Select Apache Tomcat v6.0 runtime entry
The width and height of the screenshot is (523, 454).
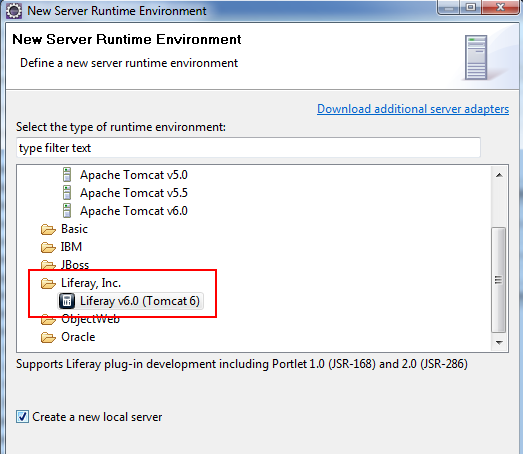[134, 211]
